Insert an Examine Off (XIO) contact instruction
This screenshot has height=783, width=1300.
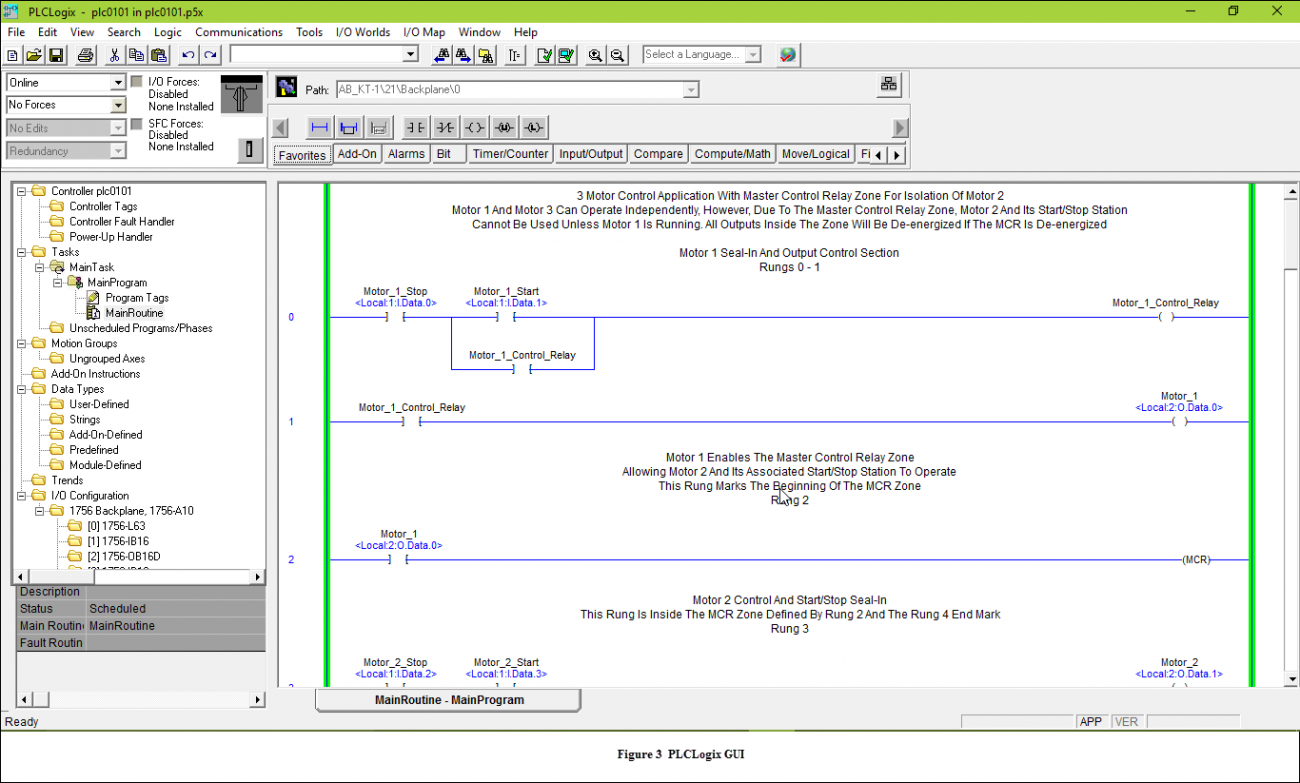(x=445, y=127)
